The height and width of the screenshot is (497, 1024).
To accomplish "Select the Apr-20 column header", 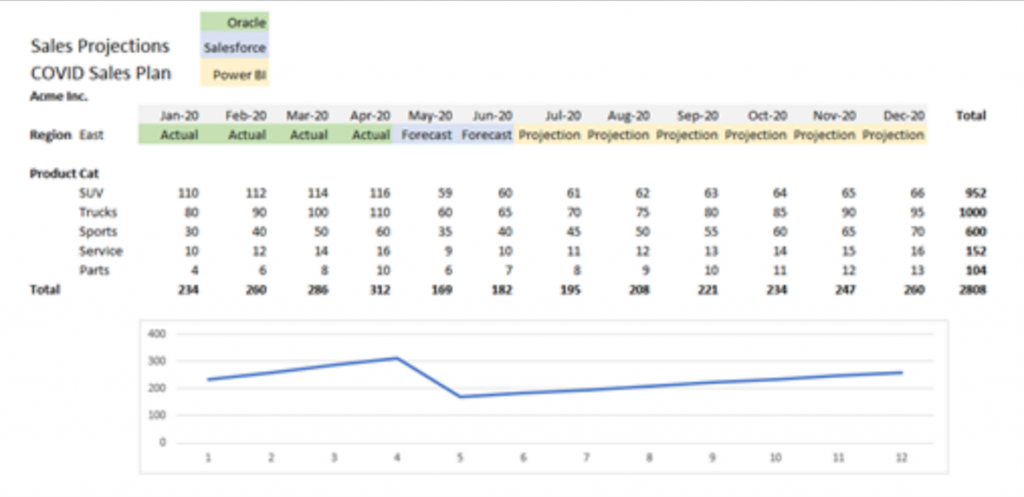I will [370, 116].
